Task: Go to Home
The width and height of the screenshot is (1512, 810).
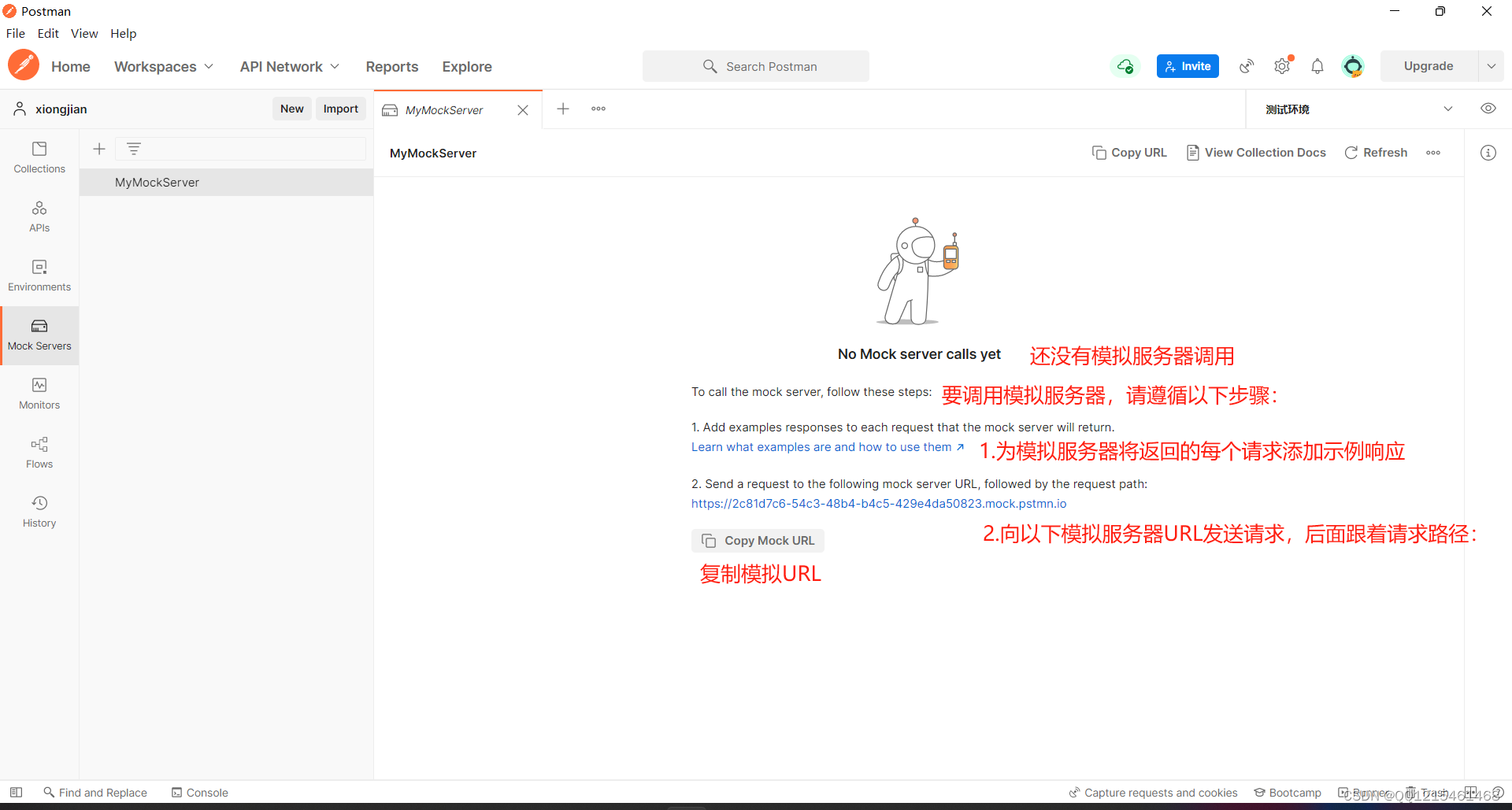Action: [71, 67]
